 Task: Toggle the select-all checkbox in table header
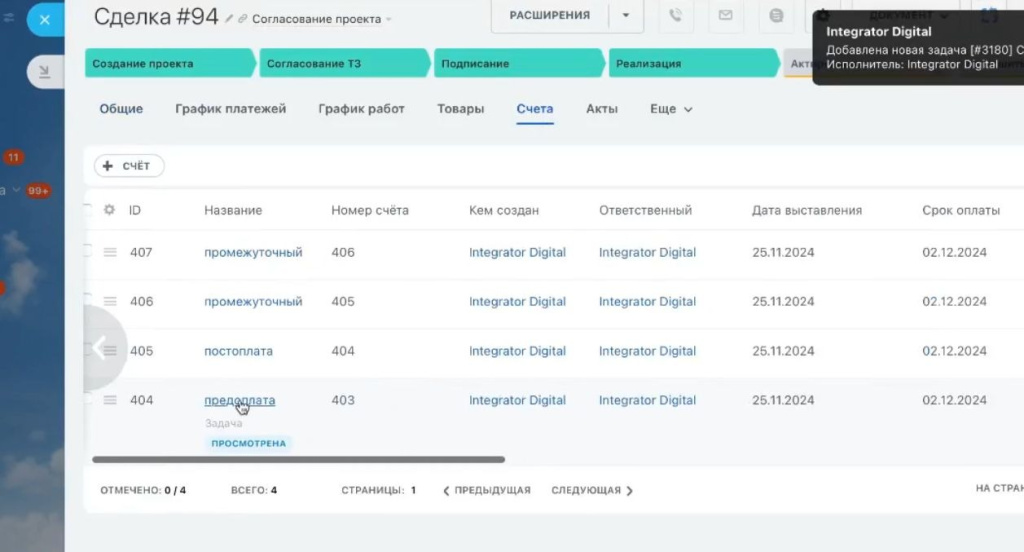tap(87, 209)
